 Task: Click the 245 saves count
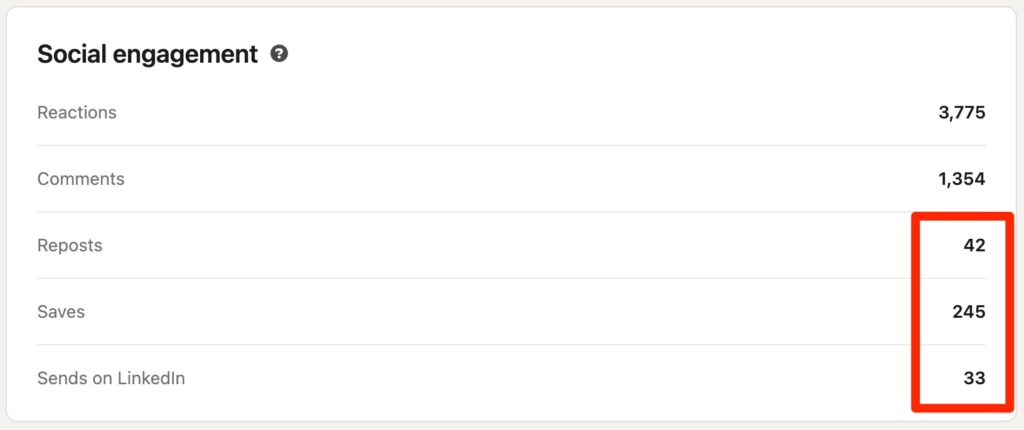pos(969,312)
